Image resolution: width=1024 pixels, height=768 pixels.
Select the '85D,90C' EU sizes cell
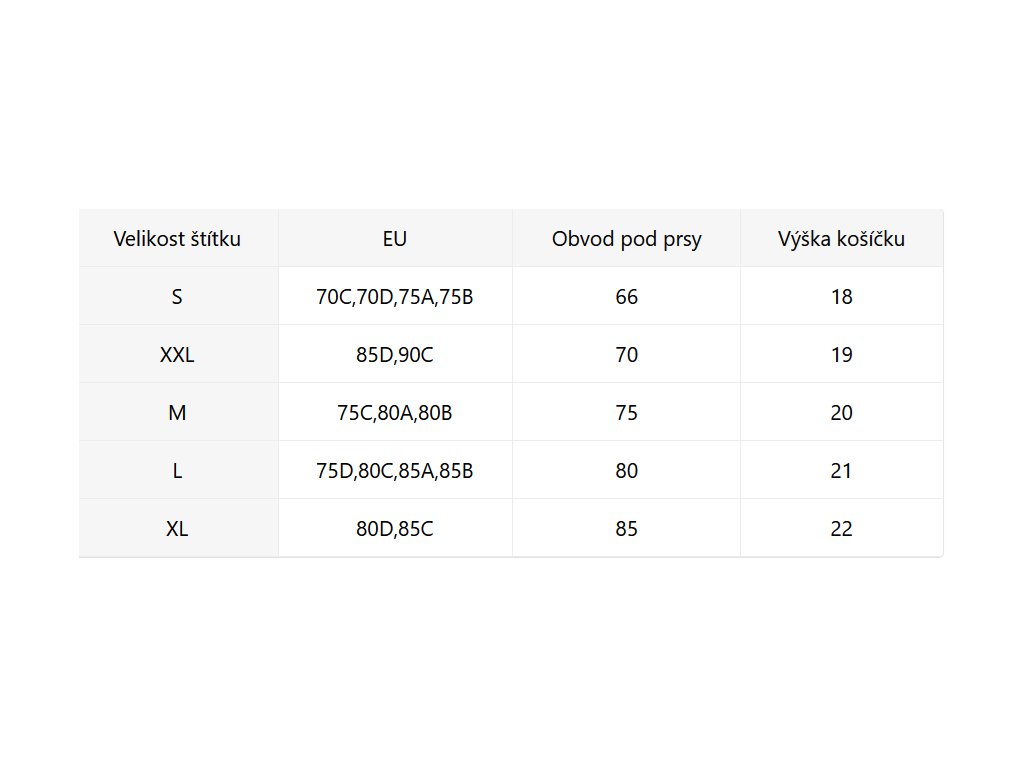click(x=395, y=355)
